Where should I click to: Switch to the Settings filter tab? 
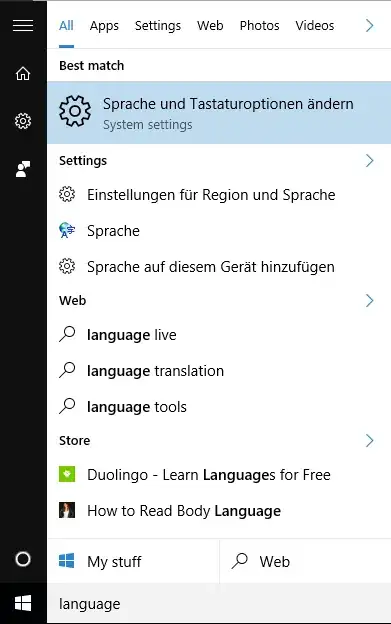(158, 26)
